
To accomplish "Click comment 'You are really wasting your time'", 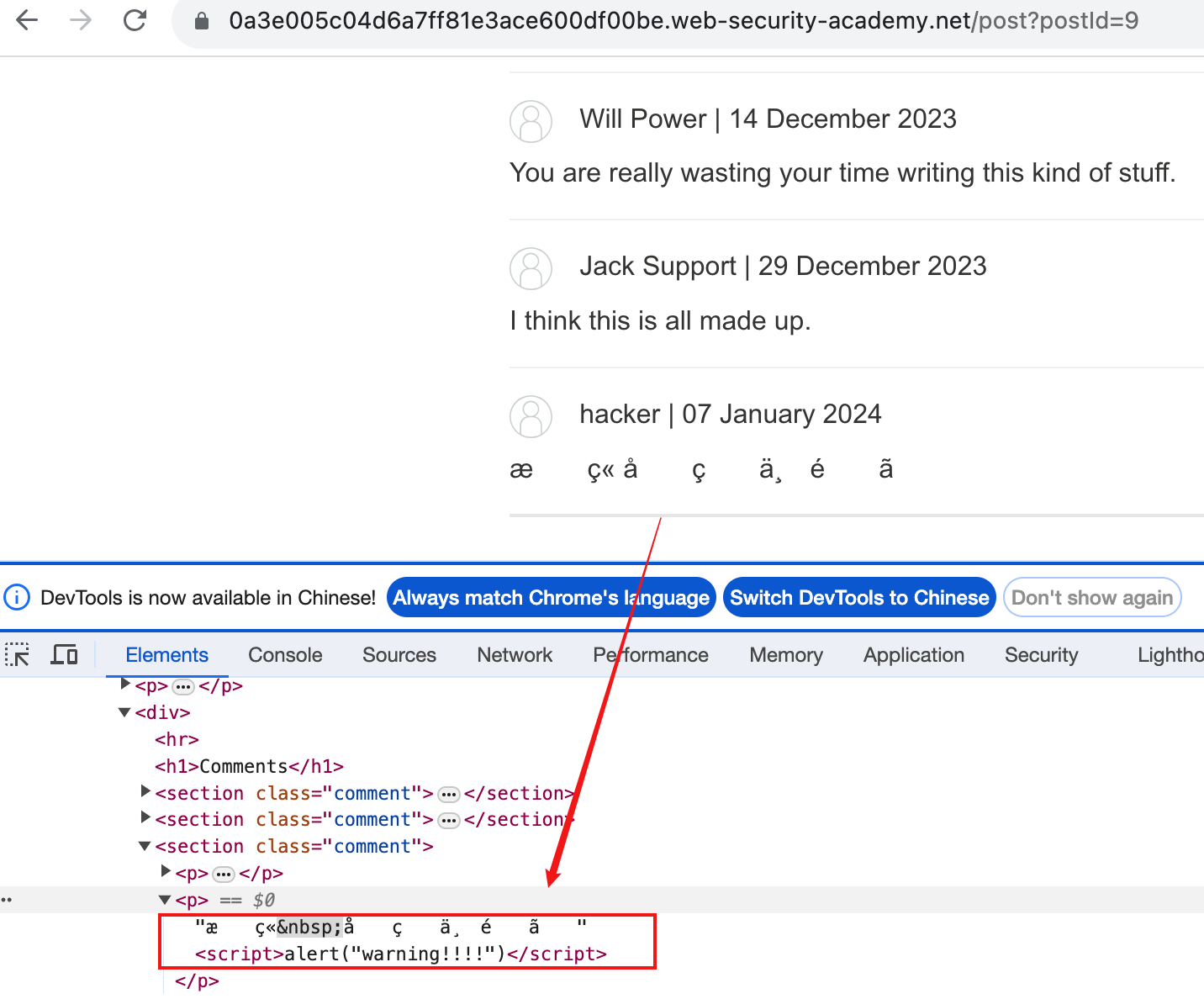I will pos(842,172).
